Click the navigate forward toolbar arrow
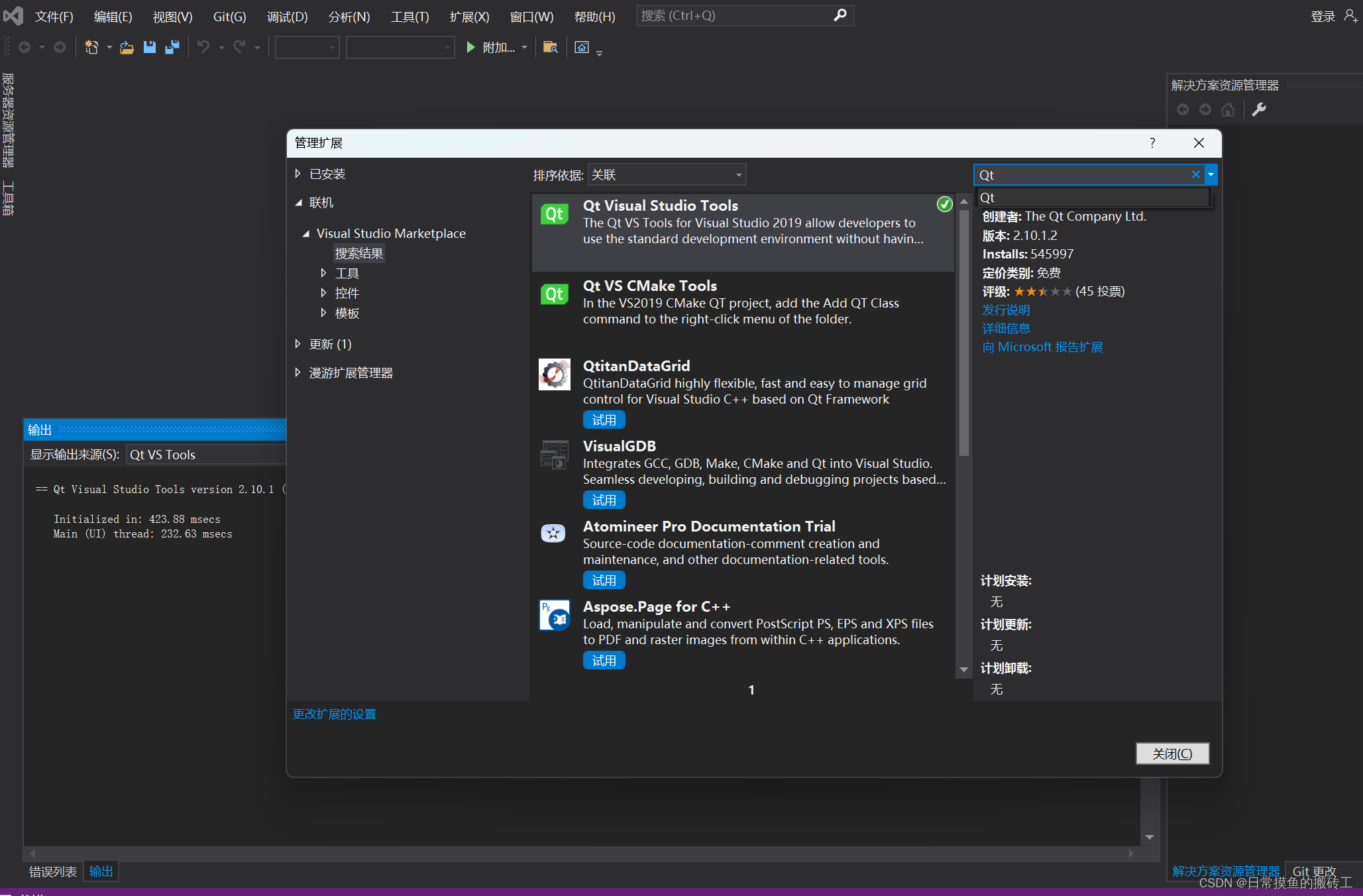 coord(60,47)
